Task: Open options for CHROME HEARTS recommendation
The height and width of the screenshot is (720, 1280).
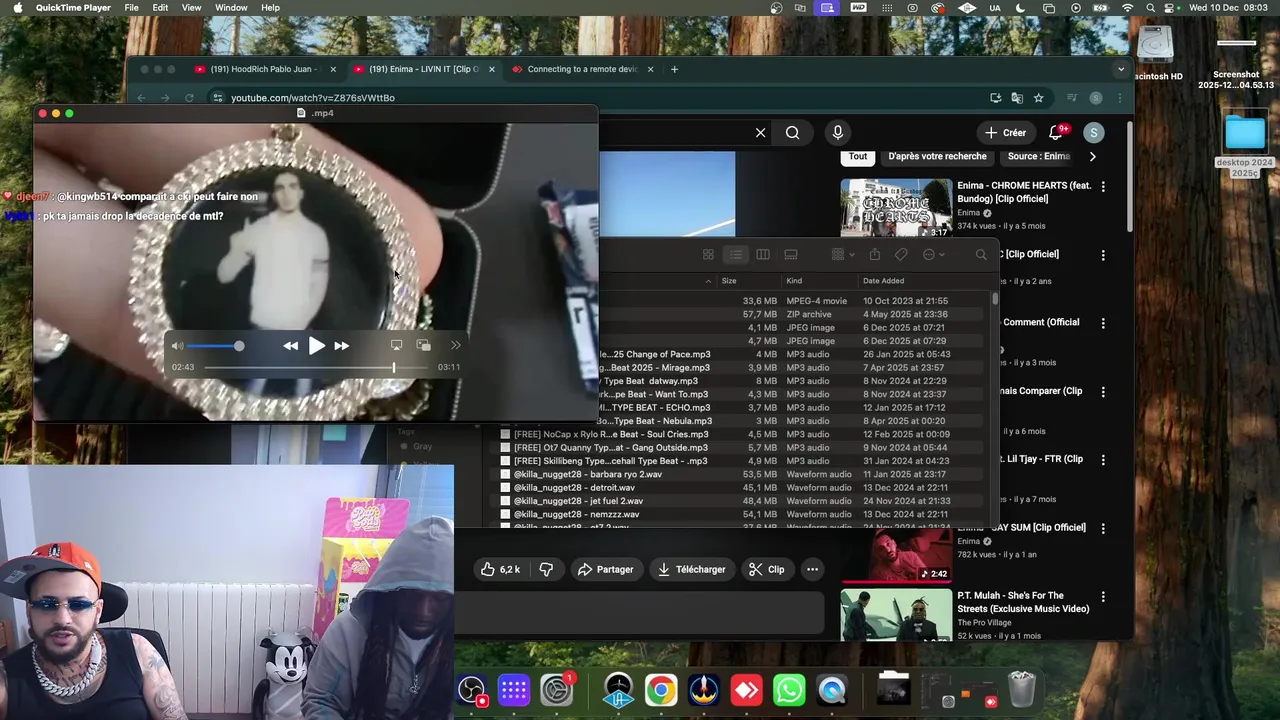Action: pyautogui.click(x=1103, y=187)
